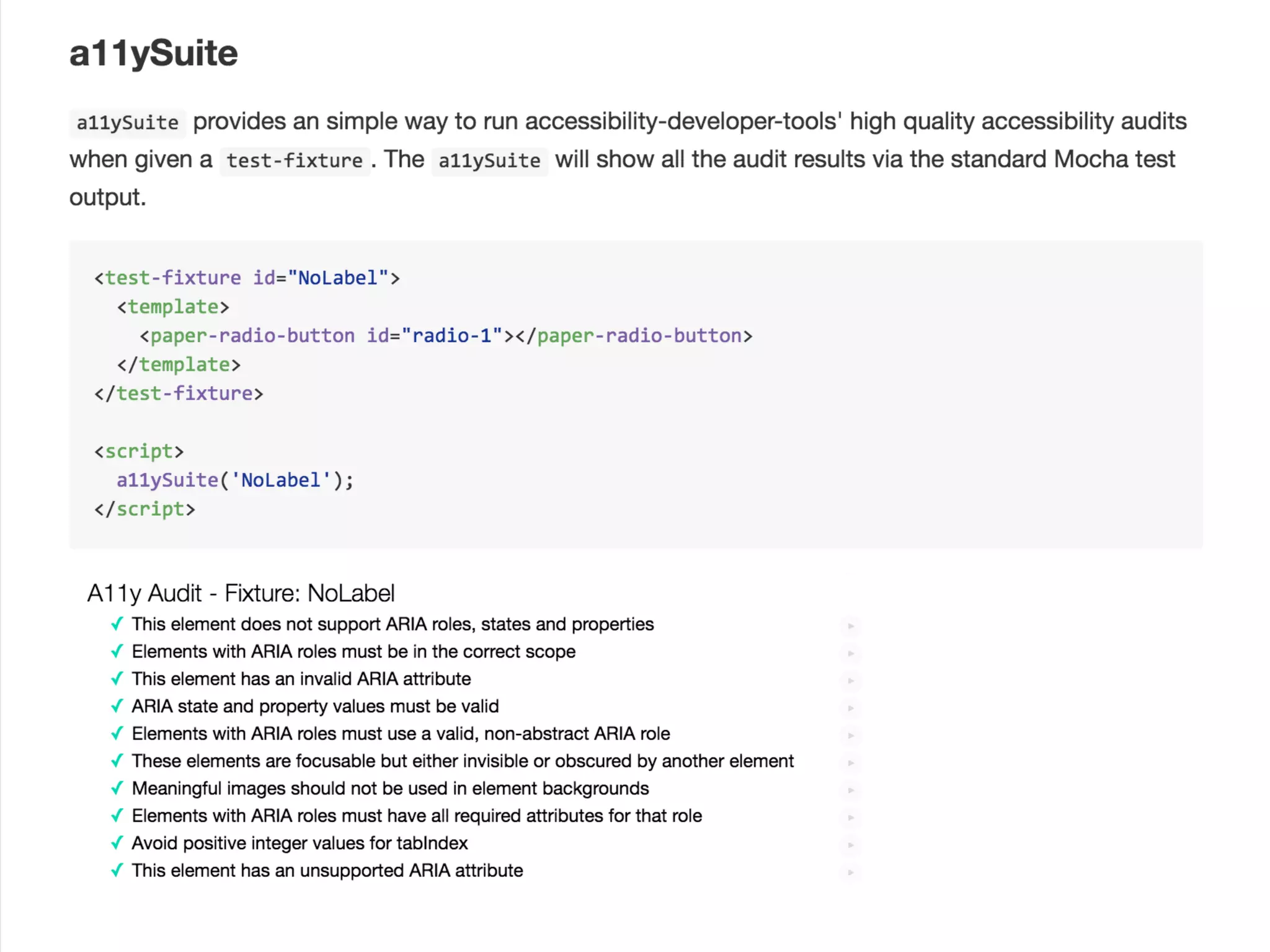The image size is (1270, 952).
Task: Open the 'A11y Audit - Fixture: NoLabel' suite heading
Action: pyautogui.click(x=241, y=593)
